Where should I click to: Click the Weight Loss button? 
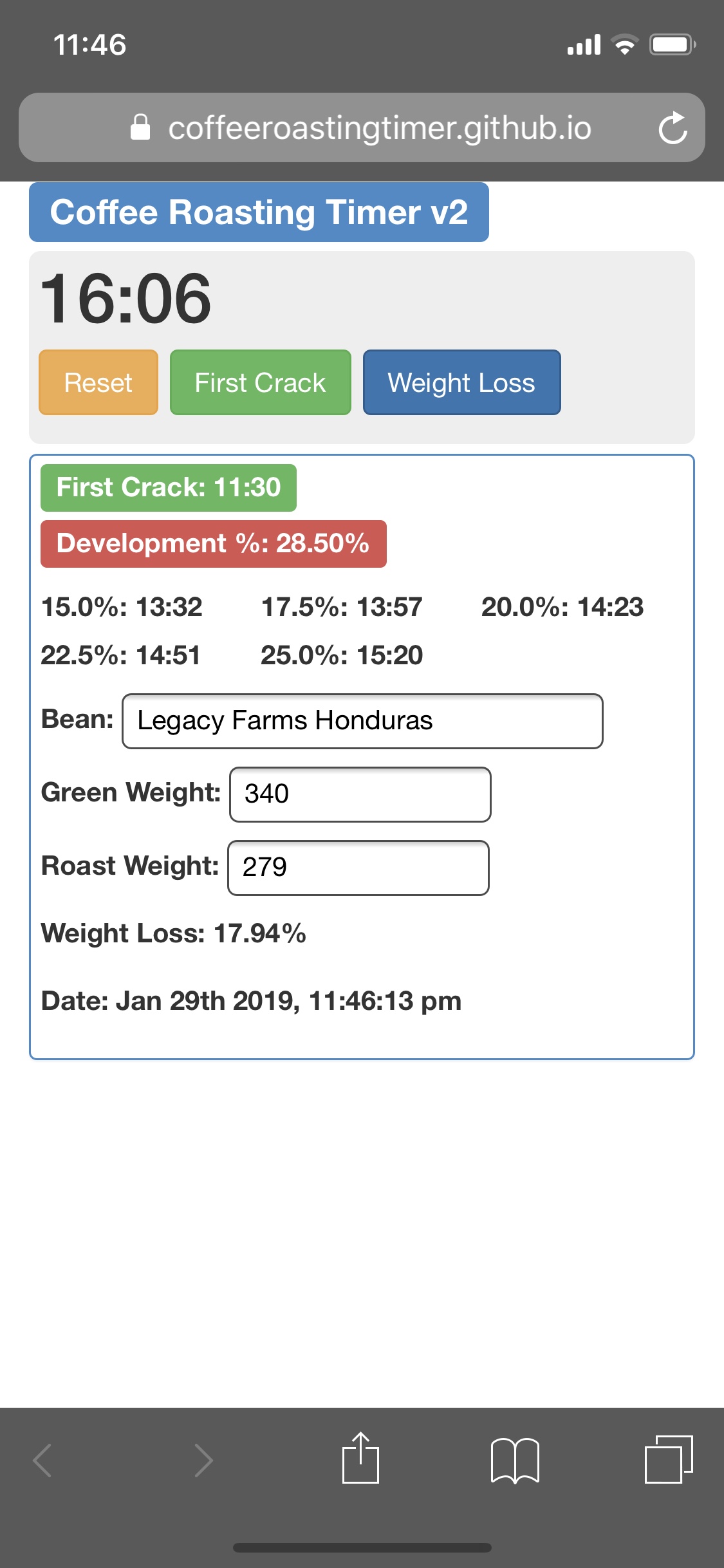tap(462, 382)
